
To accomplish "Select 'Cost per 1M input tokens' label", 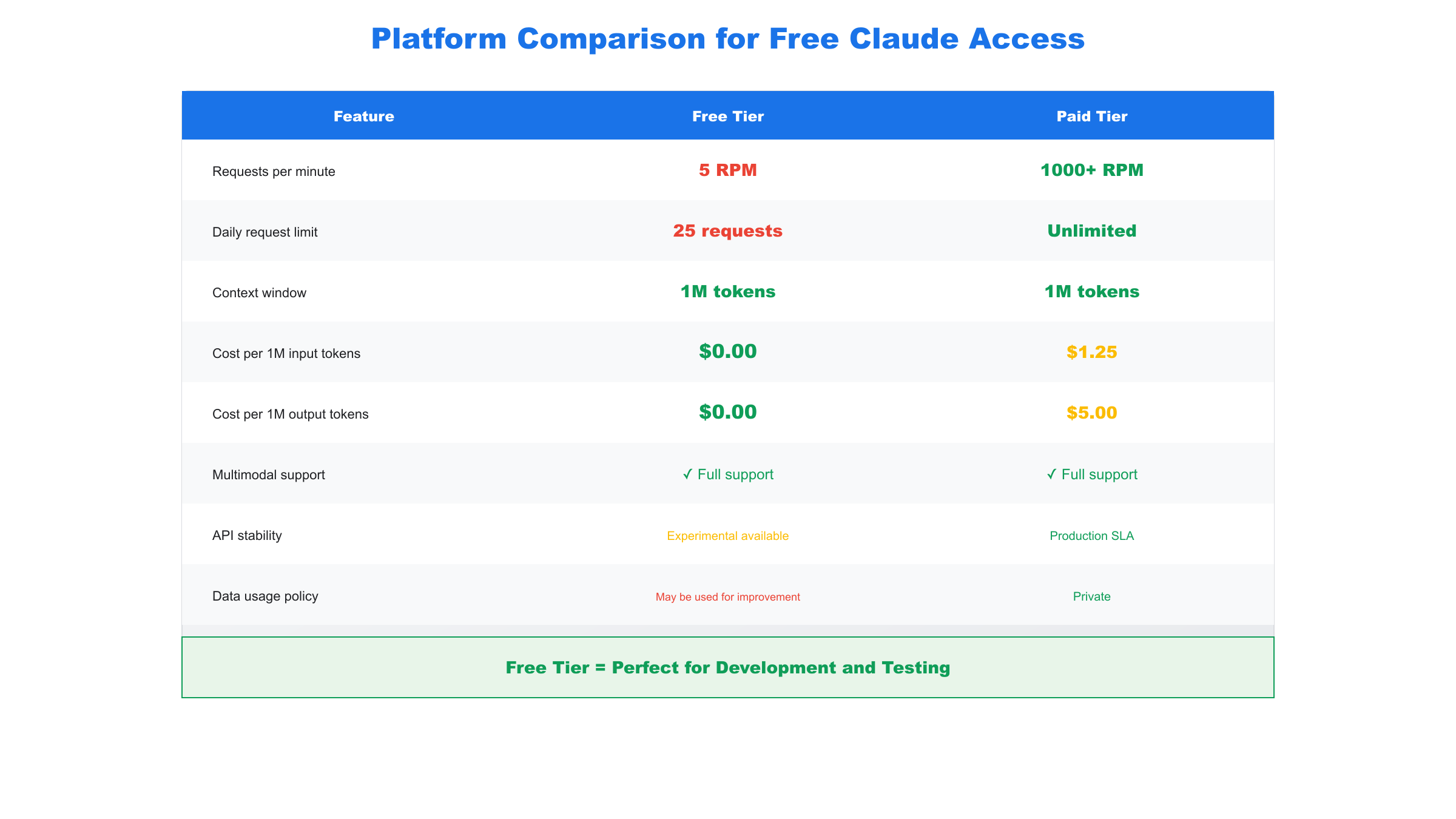I will point(286,354).
